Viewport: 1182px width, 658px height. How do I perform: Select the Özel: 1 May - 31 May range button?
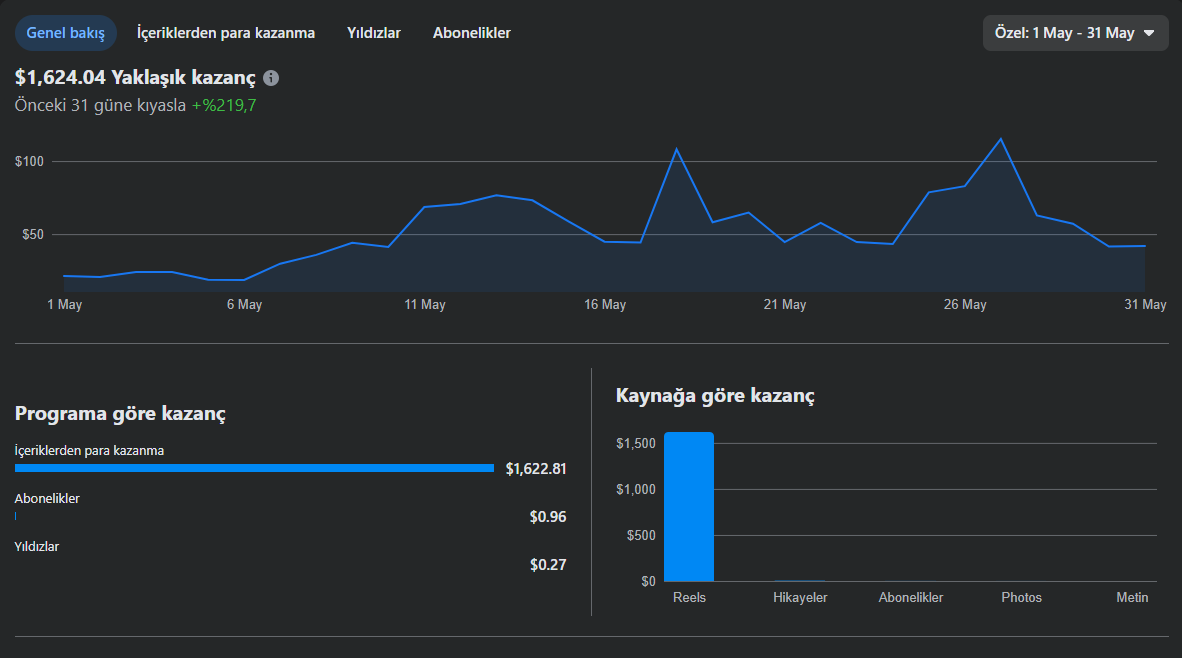[x=1076, y=33]
